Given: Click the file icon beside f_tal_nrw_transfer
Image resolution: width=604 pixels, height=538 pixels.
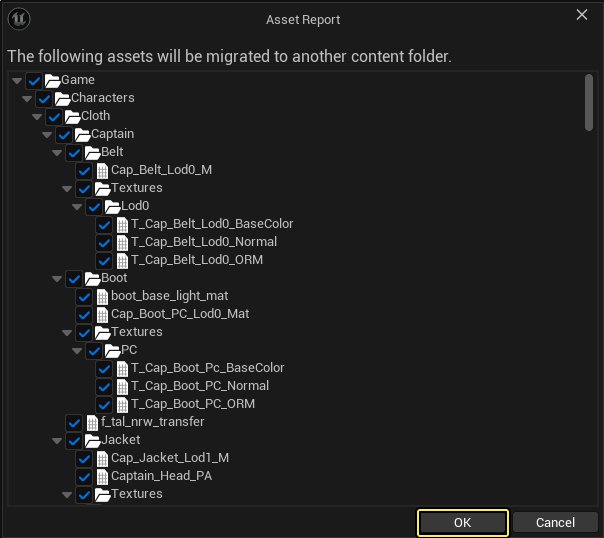Looking at the screenshot, I should pyautogui.click(x=92, y=422).
